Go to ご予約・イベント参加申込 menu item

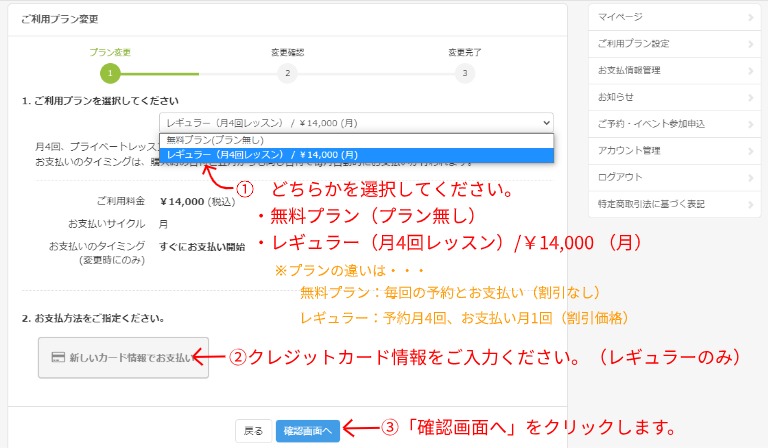point(650,124)
